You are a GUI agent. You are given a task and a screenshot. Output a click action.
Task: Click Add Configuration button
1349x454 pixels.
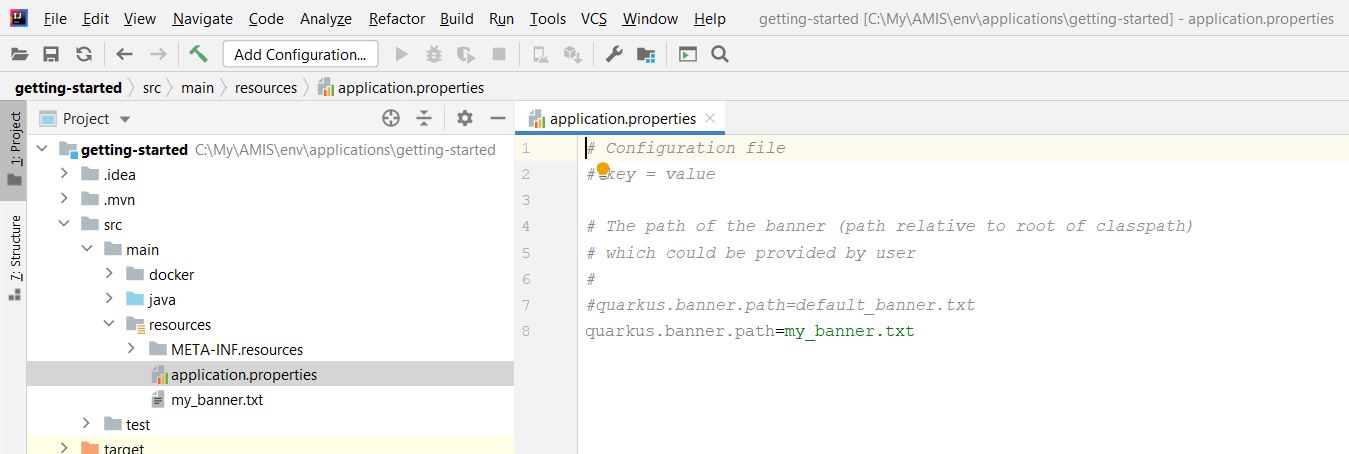[300, 54]
